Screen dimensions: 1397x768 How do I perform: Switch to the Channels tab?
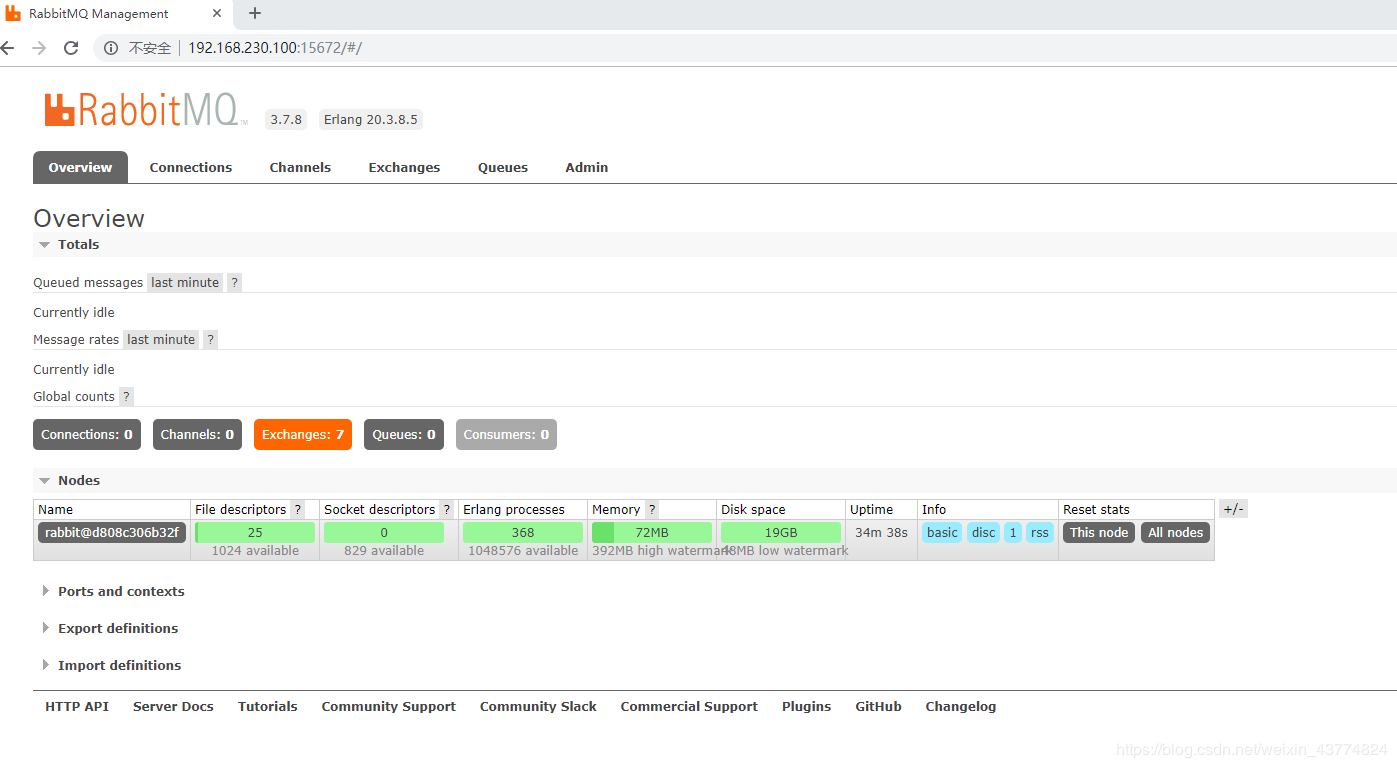pyautogui.click(x=300, y=167)
